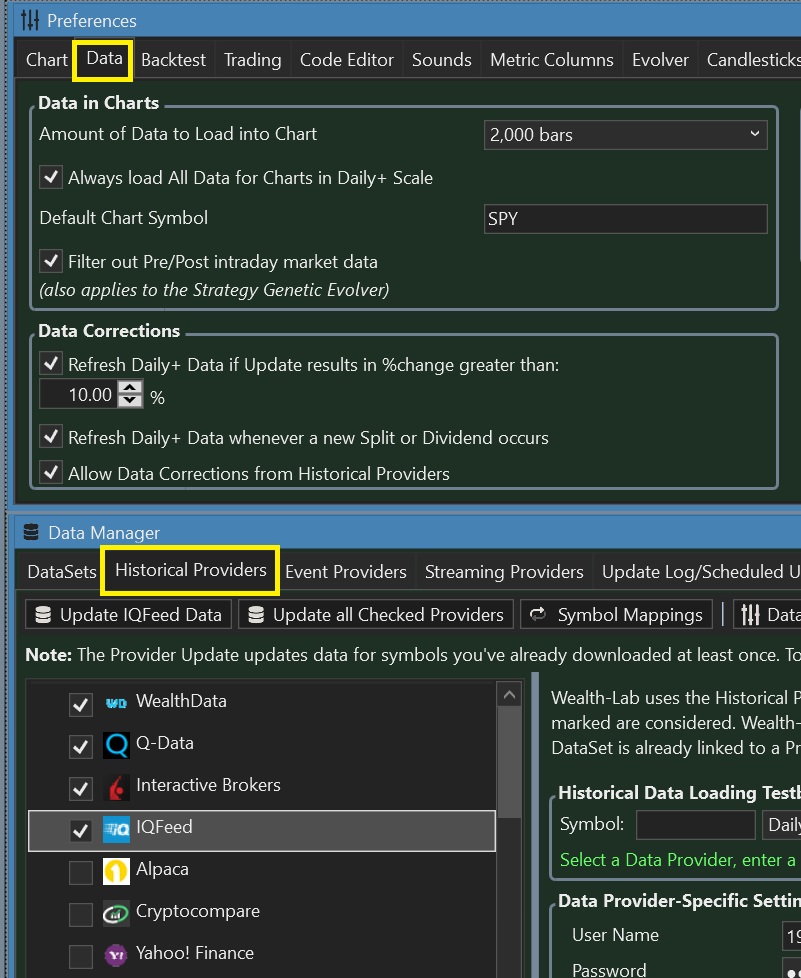The image size is (801, 978).
Task: Open the scale dropdown showing Daily
Action: tap(781, 825)
